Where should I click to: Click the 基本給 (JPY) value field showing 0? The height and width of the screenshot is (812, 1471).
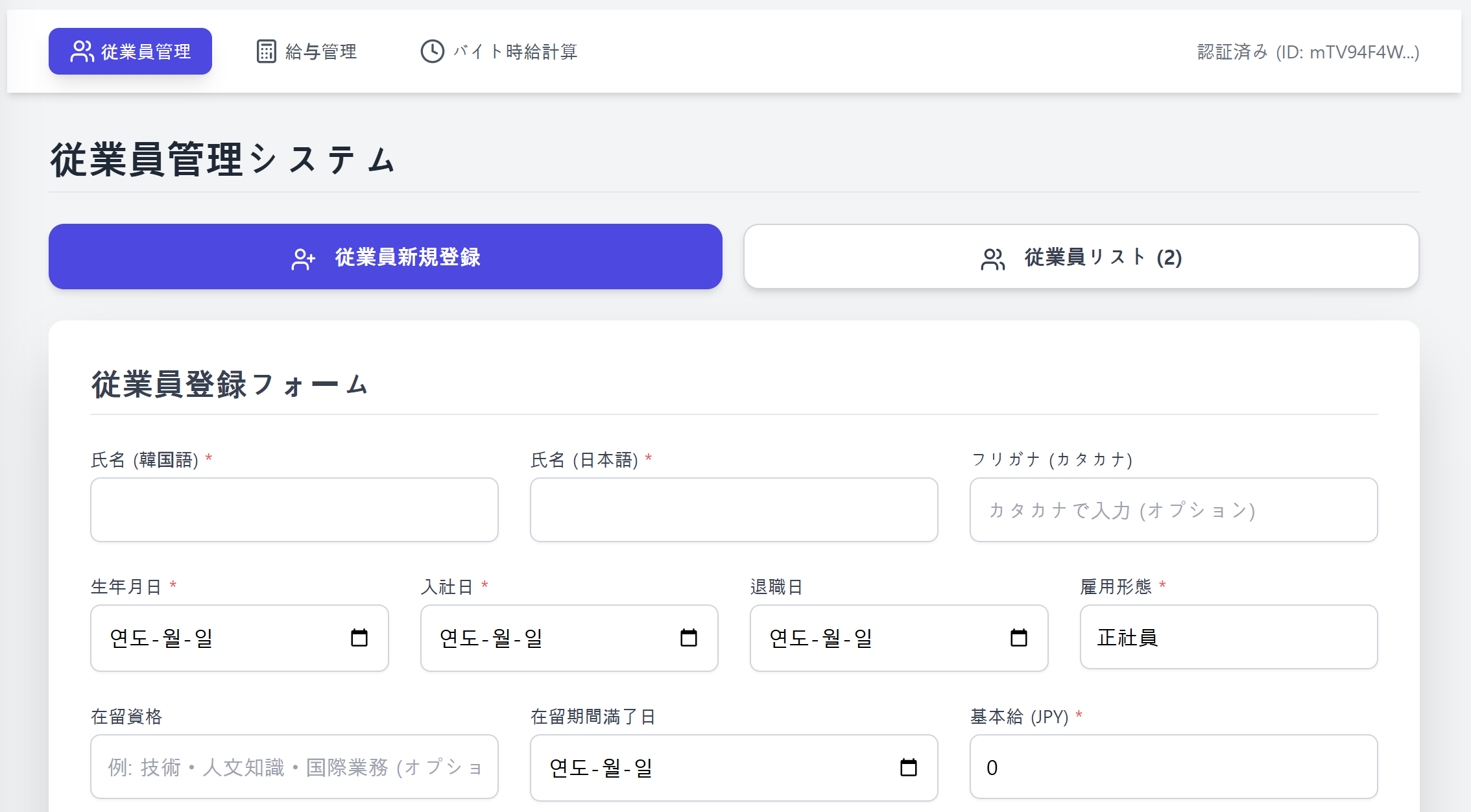(1173, 767)
